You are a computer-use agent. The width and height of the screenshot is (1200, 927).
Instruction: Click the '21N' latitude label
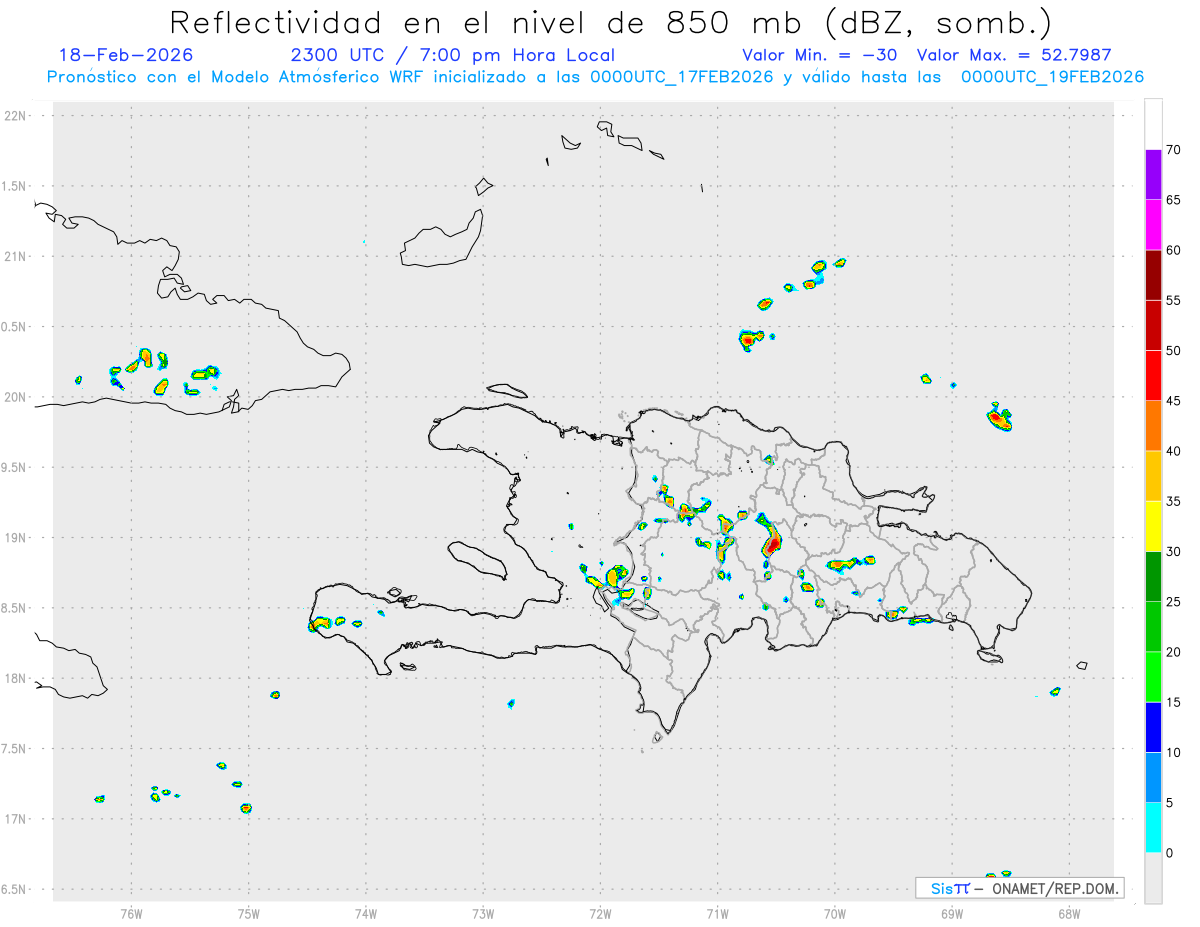coord(16,256)
